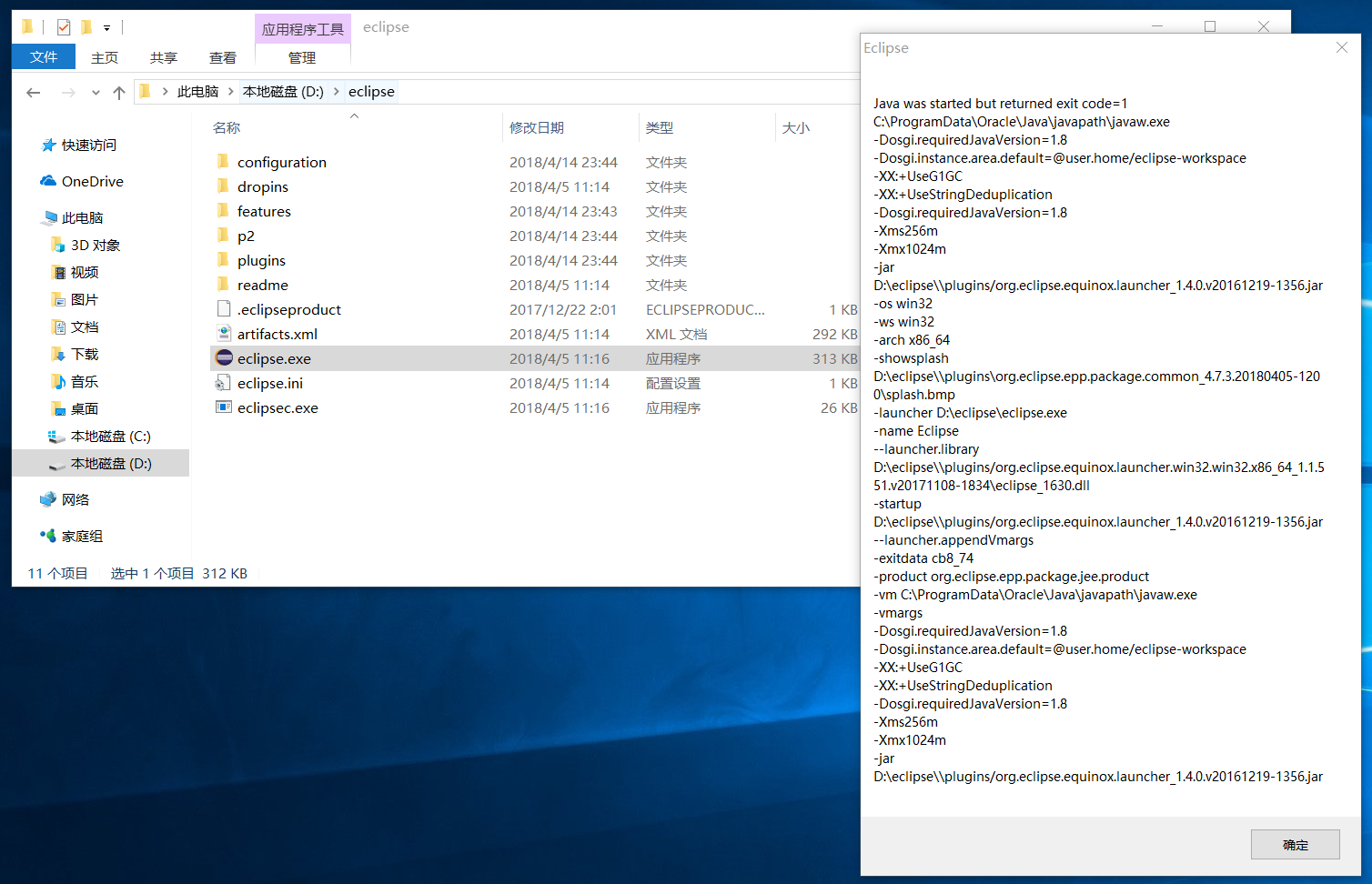Select the configuration folder icon
Image resolution: width=1372 pixels, height=884 pixels.
click(223, 161)
